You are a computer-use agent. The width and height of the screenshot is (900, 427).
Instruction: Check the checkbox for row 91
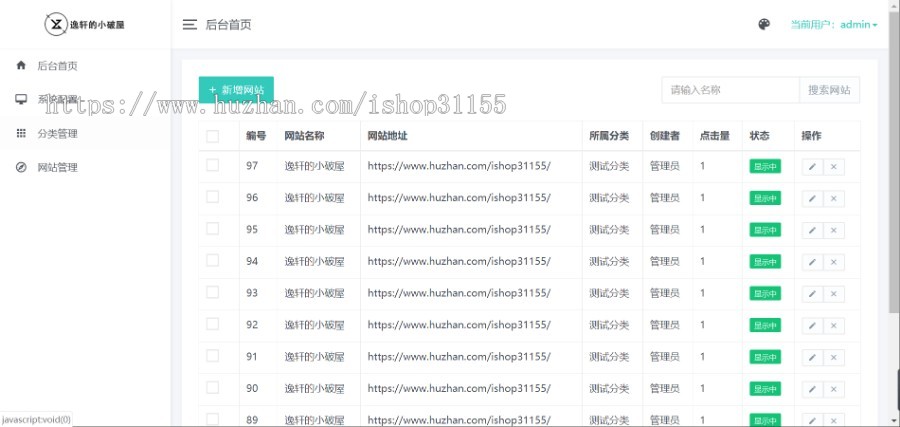click(212, 356)
